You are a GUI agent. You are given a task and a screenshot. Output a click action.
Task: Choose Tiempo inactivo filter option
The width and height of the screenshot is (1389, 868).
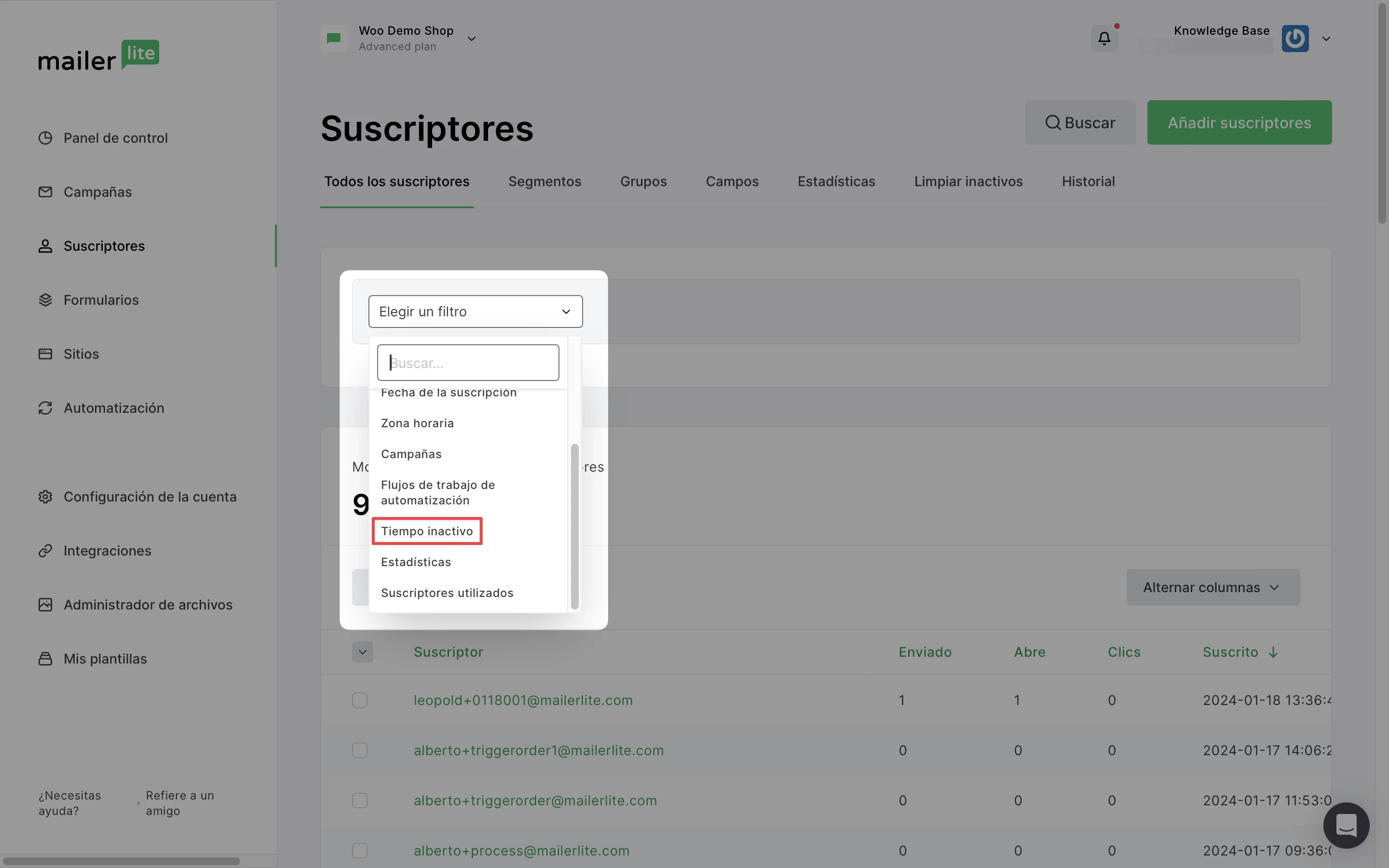[427, 531]
